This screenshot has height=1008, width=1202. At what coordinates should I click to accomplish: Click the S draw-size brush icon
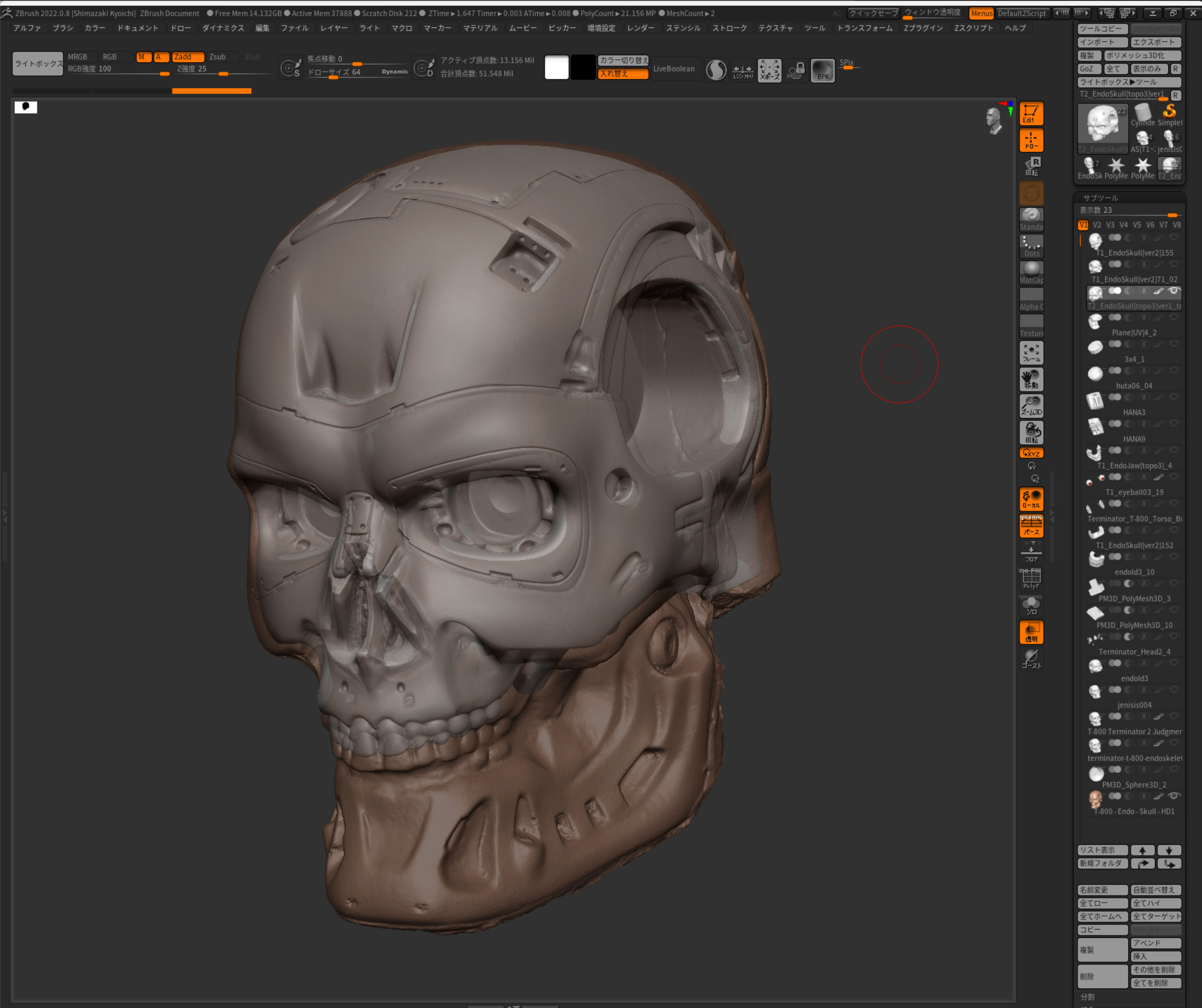[290, 69]
